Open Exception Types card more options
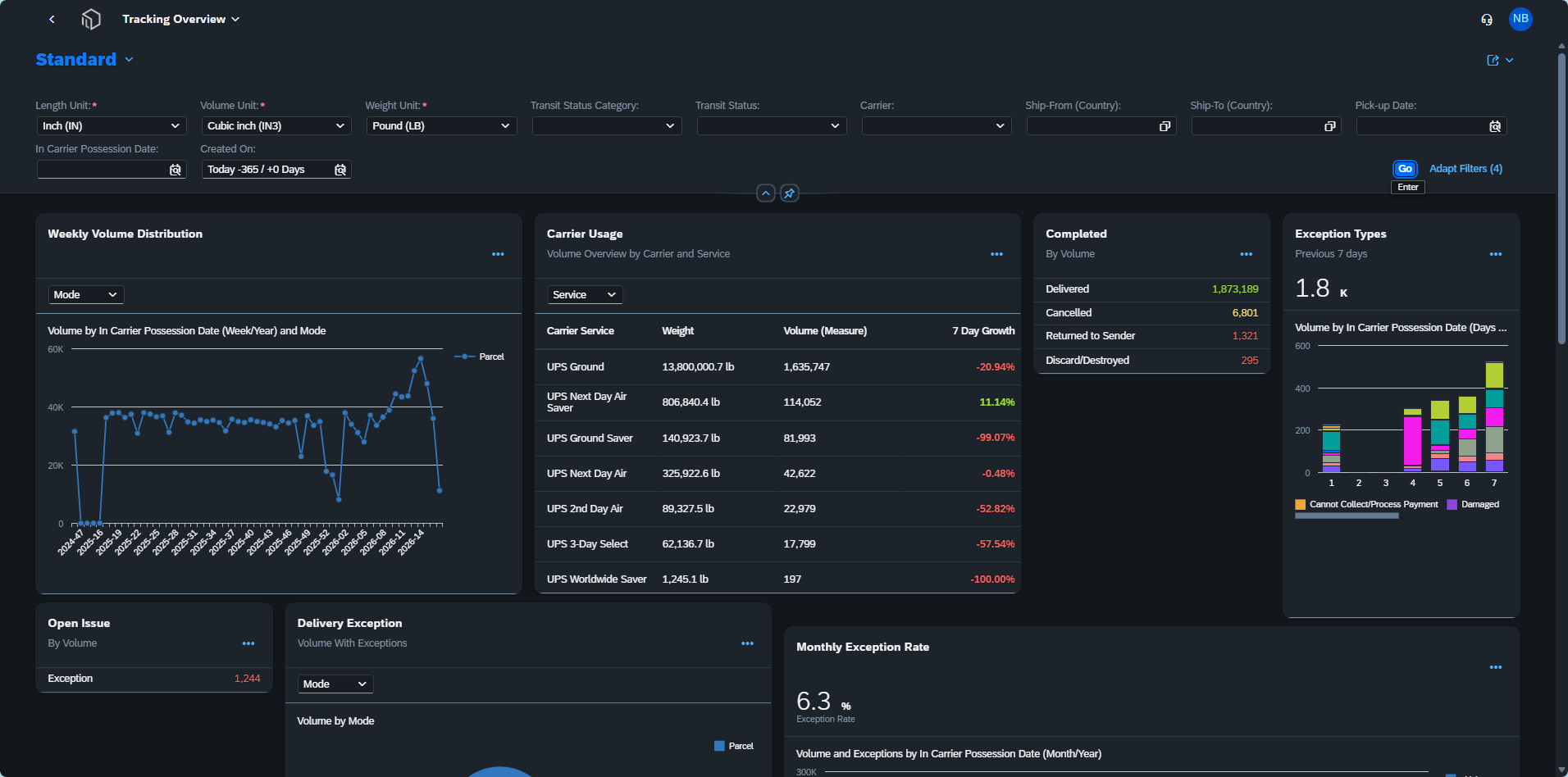The height and width of the screenshot is (777, 1568). pyautogui.click(x=1495, y=254)
